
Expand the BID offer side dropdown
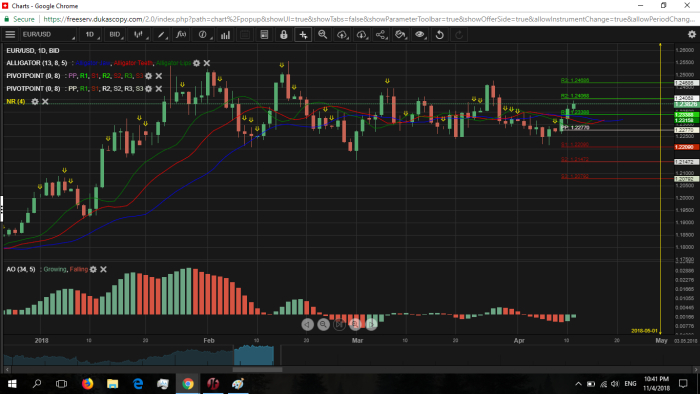(x=116, y=35)
